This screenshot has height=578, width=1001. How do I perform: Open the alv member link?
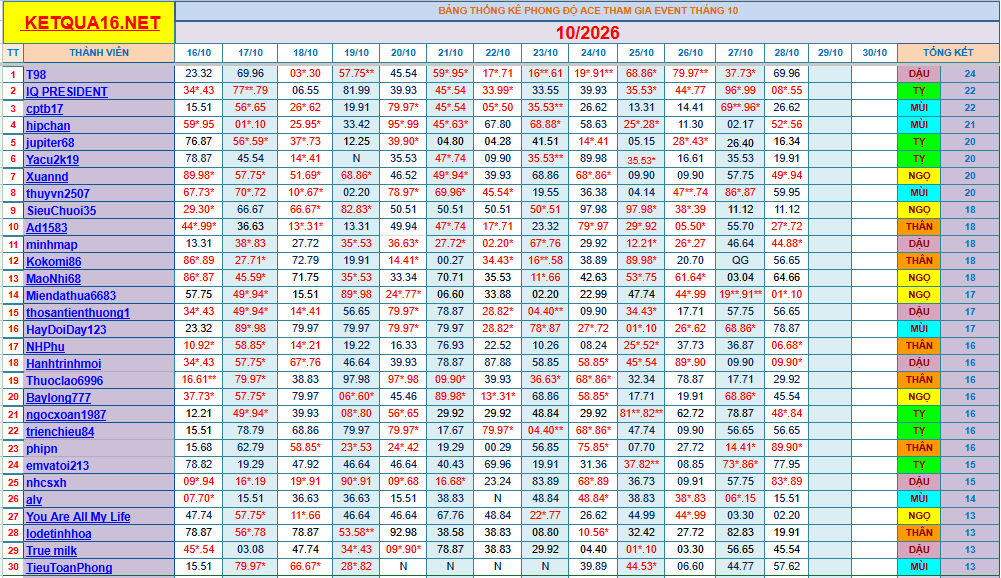pyautogui.click(x=34, y=500)
